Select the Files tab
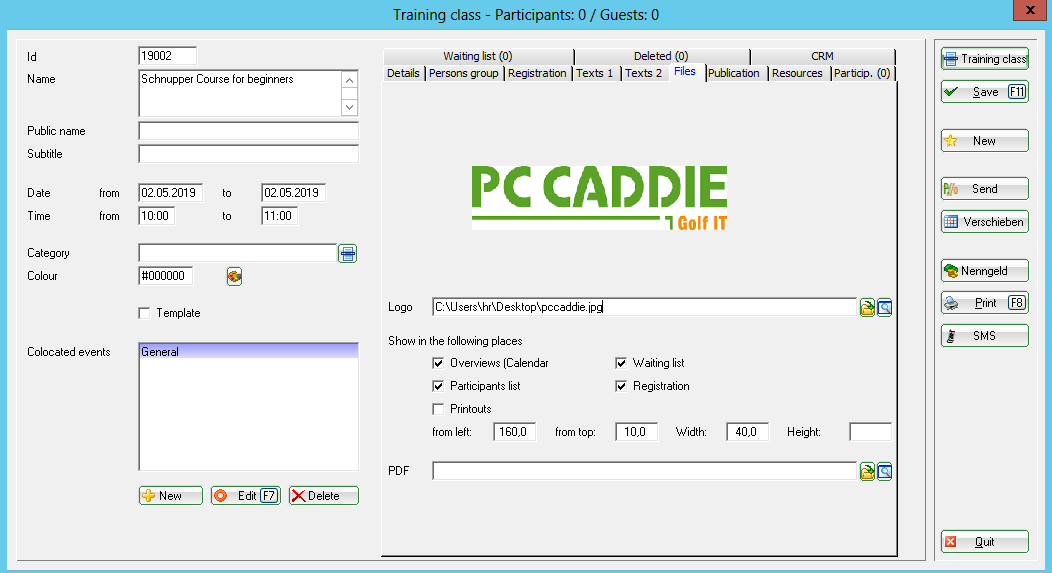The width and height of the screenshot is (1052, 573). 685,72
